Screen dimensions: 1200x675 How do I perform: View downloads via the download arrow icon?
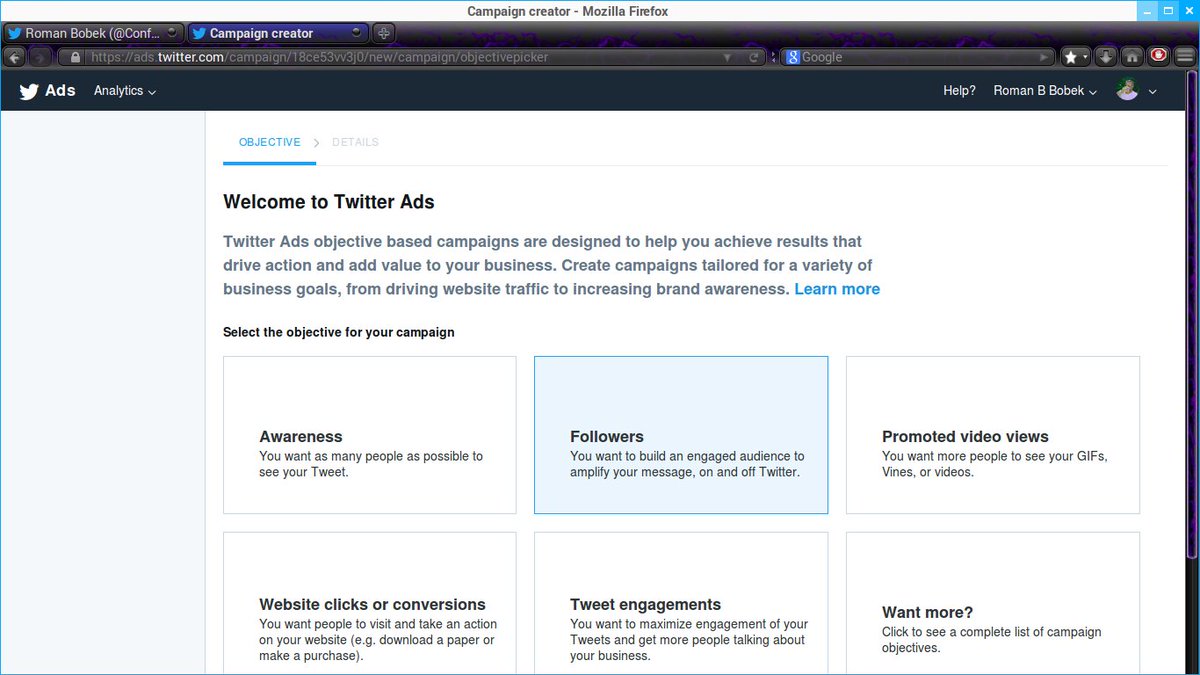(1106, 57)
